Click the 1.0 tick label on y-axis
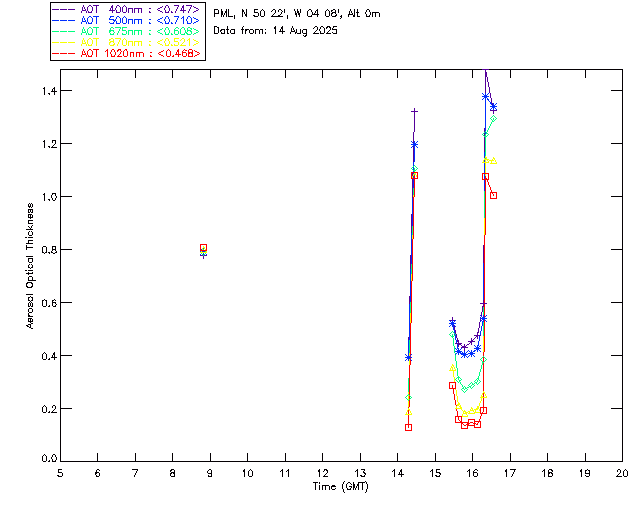The image size is (640, 512). tap(48, 197)
